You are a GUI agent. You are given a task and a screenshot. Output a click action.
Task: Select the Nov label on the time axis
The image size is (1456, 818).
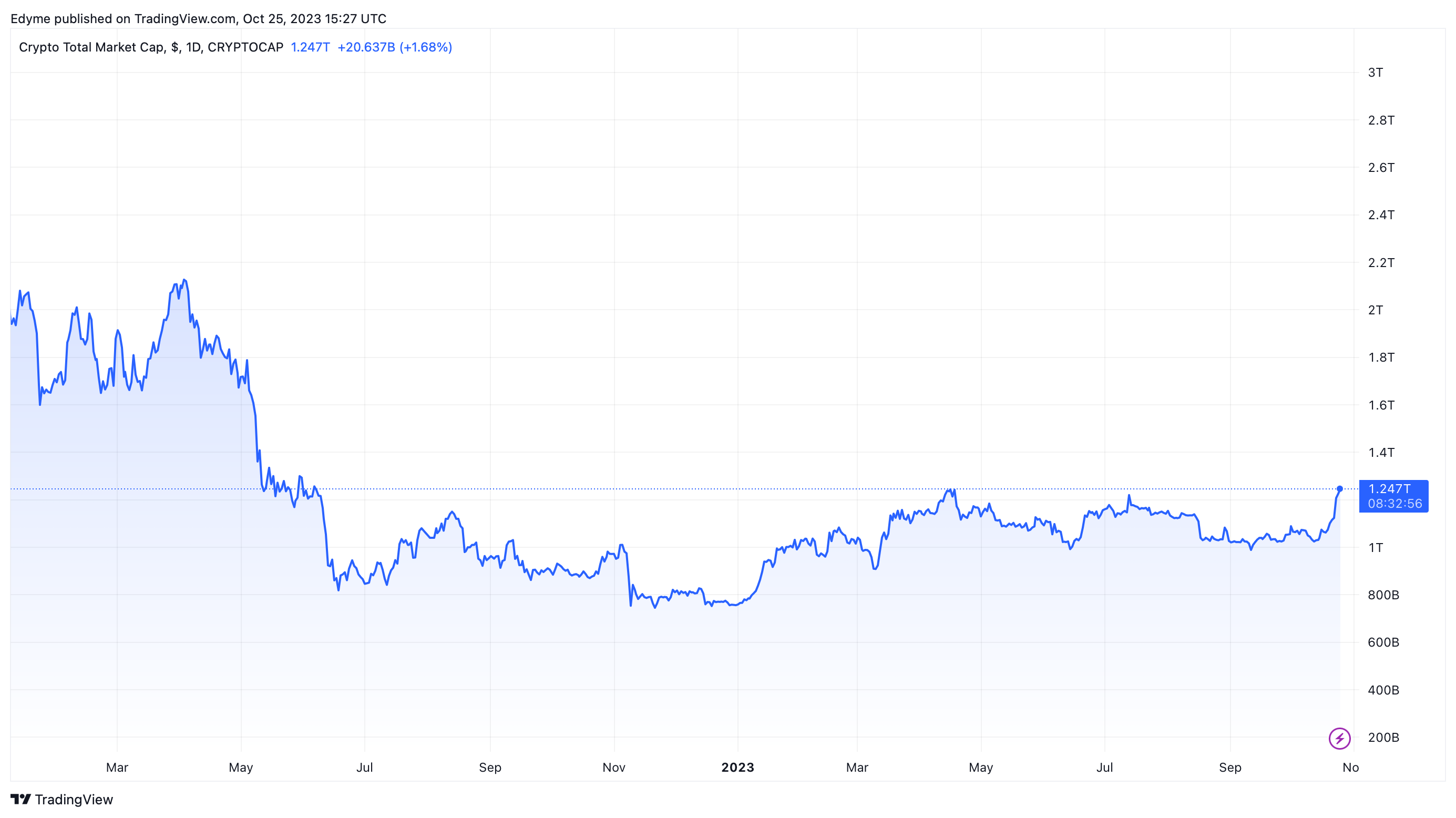613,767
